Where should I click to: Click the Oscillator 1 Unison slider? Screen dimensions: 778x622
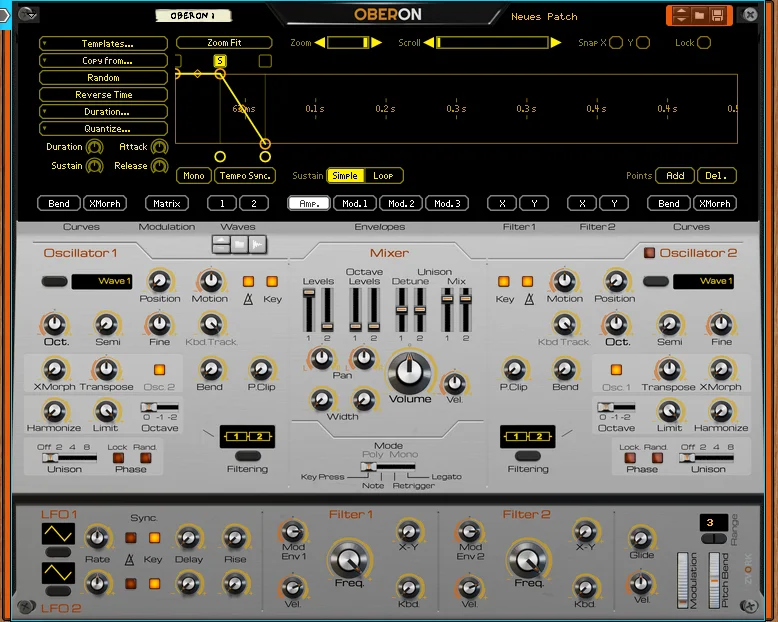[x=68, y=458]
